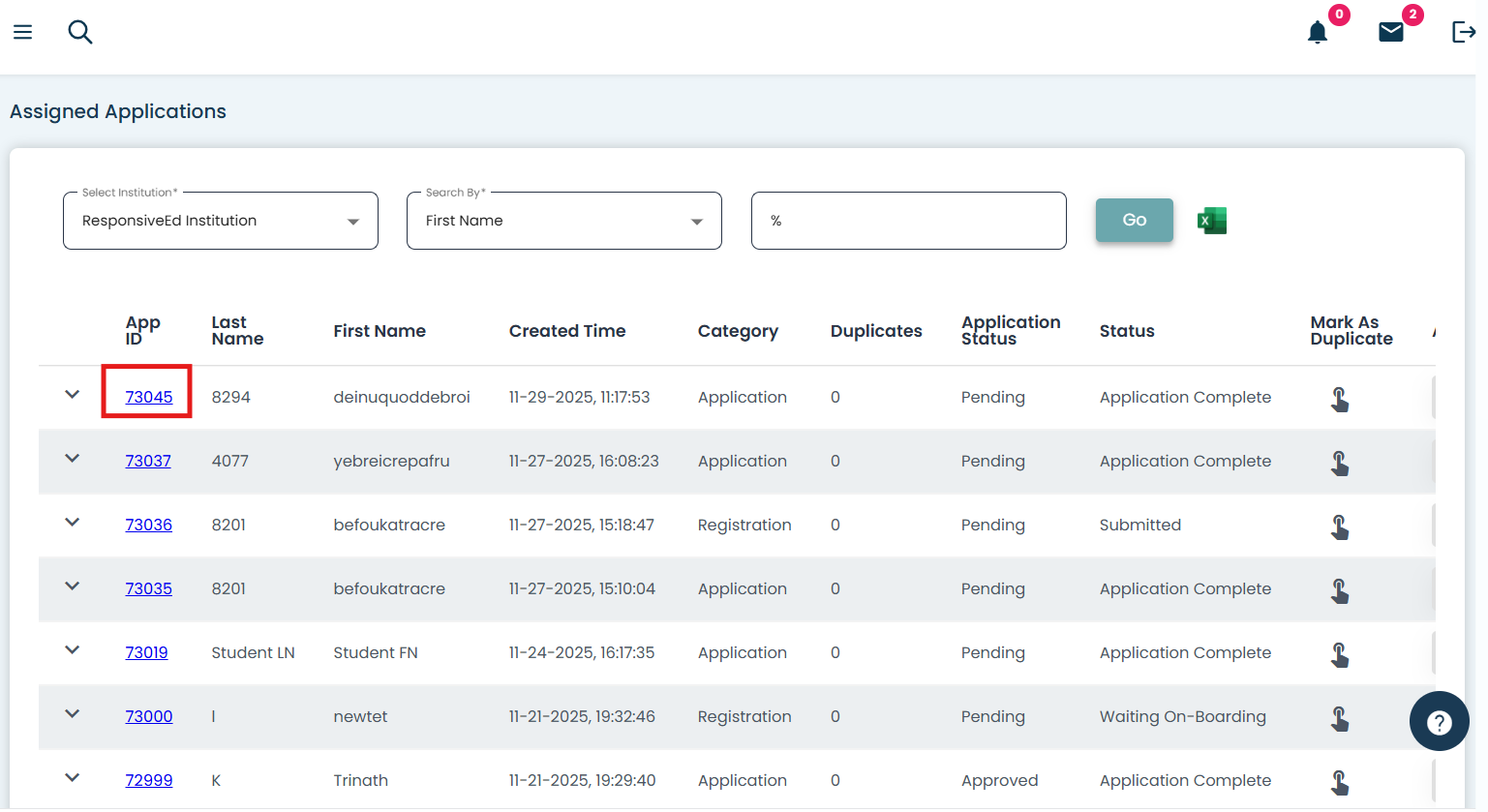
Task: Expand the row for application 72999
Action: point(72,778)
